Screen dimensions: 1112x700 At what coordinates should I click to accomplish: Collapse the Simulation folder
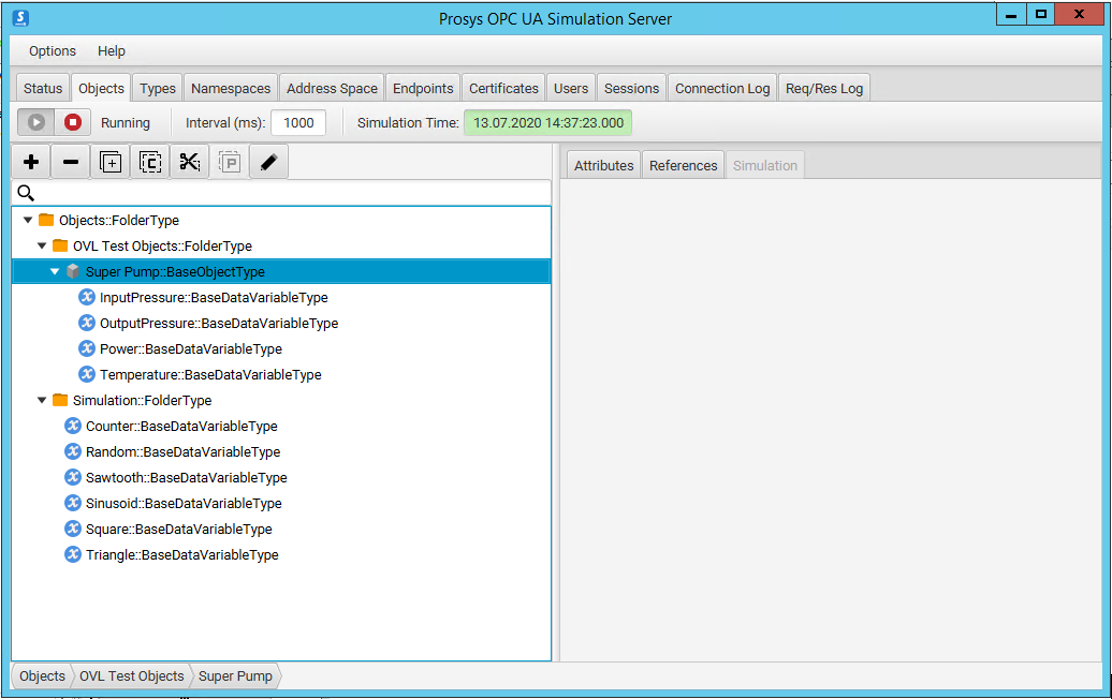click(x=42, y=400)
